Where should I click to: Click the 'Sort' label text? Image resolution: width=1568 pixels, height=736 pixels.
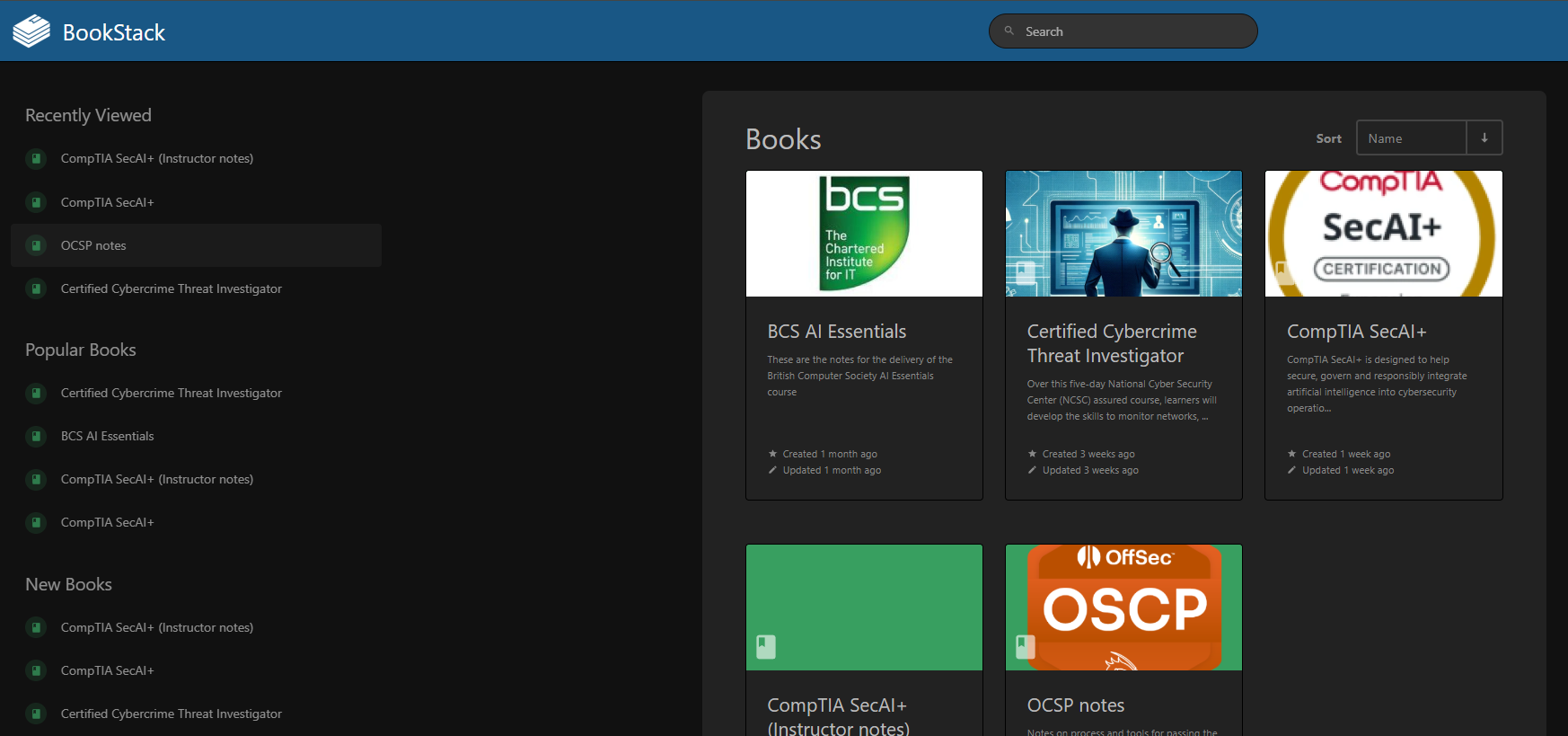pyautogui.click(x=1328, y=138)
